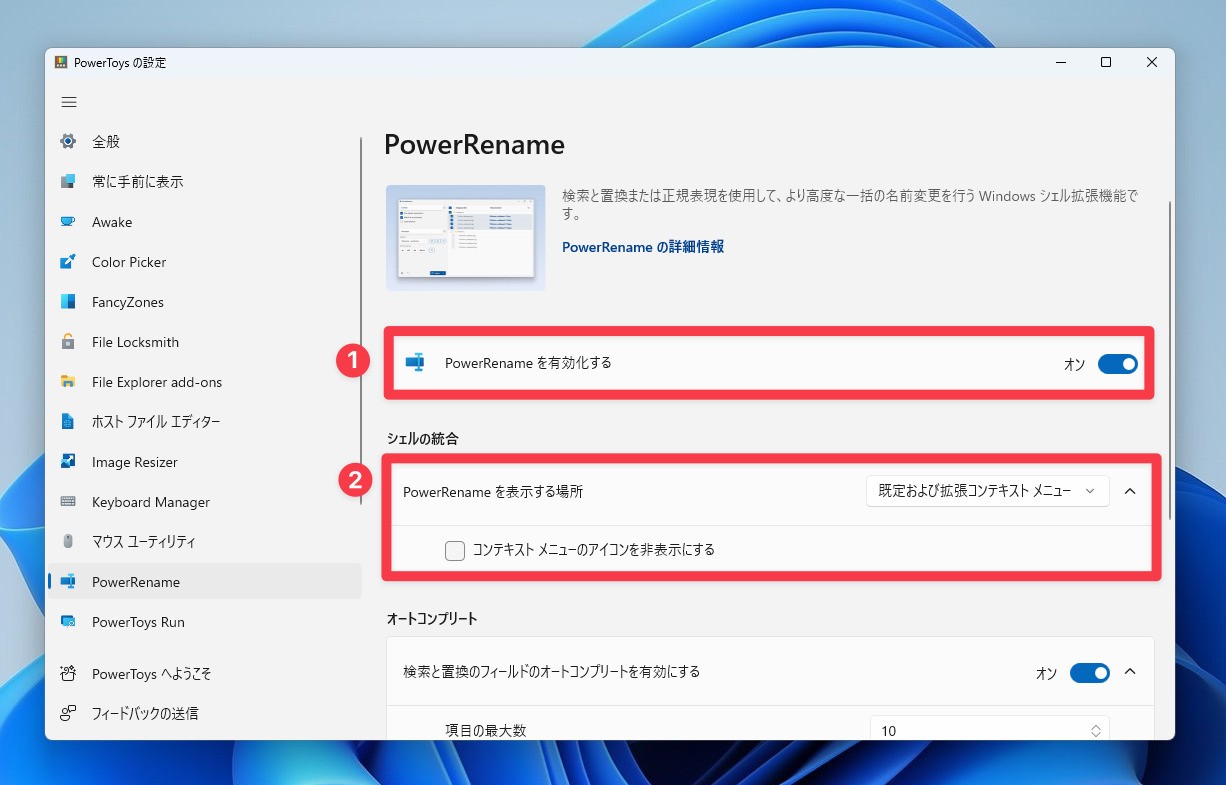Check コンテキスト メニューのアイコンを非表示にする
The width and height of the screenshot is (1226, 785).
[x=455, y=550]
